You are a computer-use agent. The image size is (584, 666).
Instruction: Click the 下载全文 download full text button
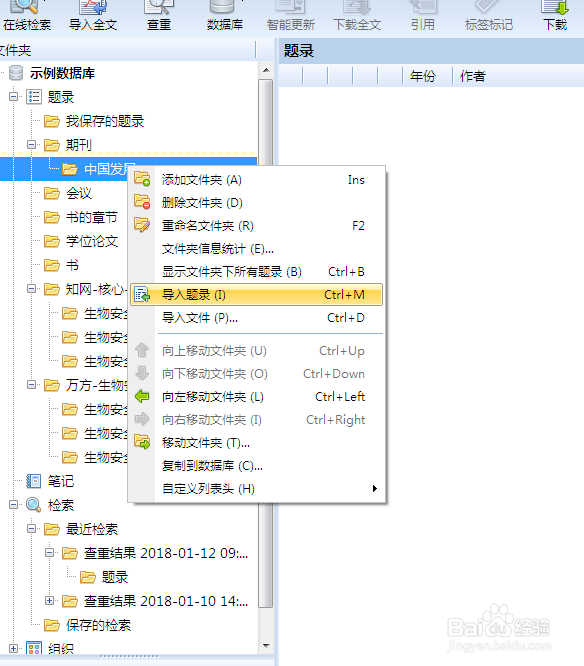coord(357,17)
